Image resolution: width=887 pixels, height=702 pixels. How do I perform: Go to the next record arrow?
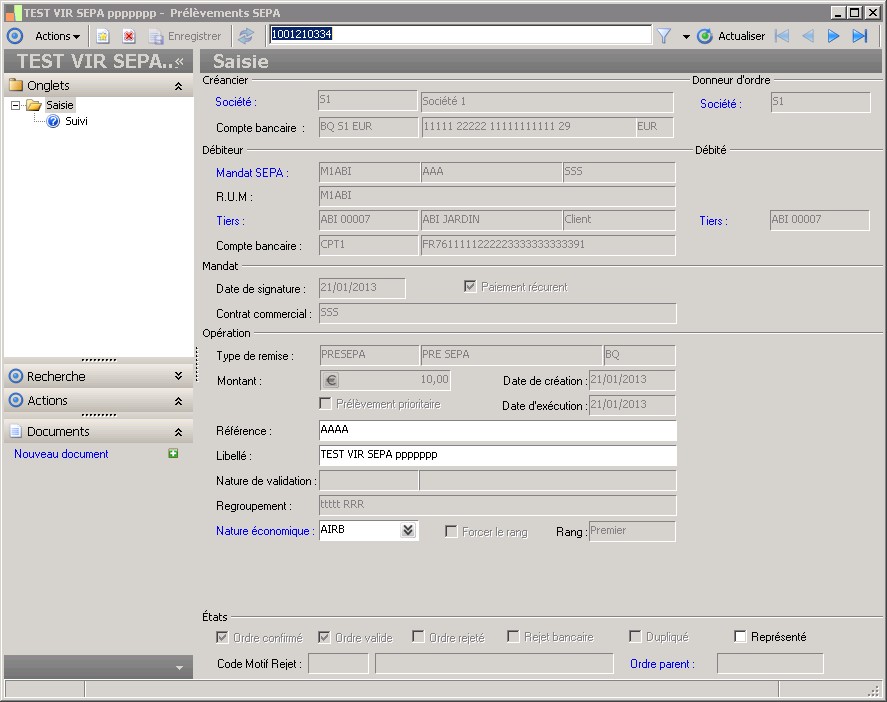(x=833, y=36)
